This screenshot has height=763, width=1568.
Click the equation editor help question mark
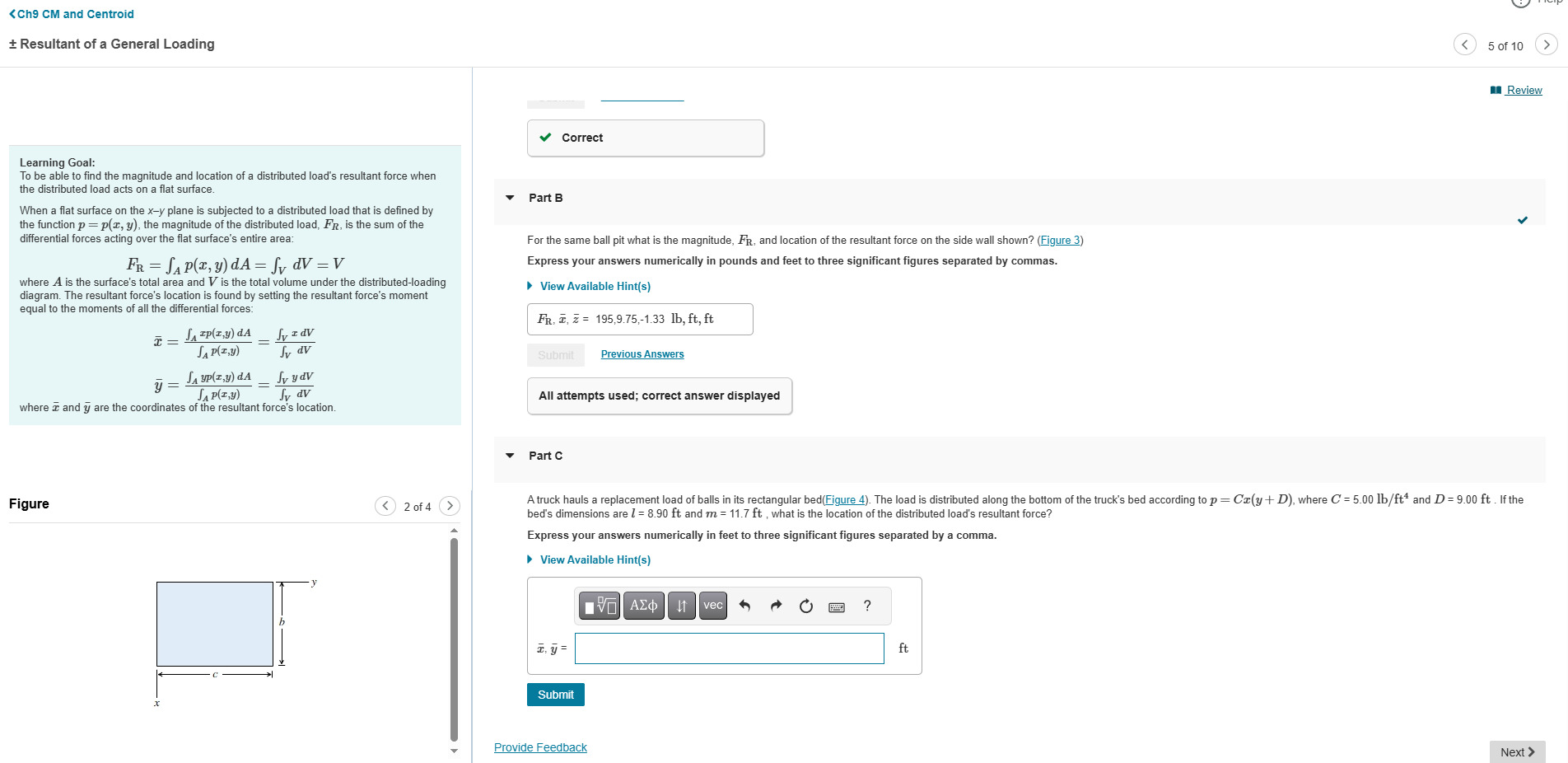coord(866,605)
